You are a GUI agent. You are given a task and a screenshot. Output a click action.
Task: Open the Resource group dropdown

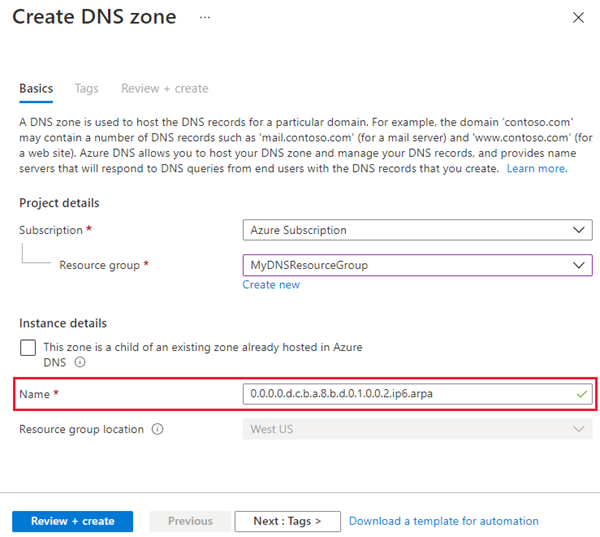point(417,265)
